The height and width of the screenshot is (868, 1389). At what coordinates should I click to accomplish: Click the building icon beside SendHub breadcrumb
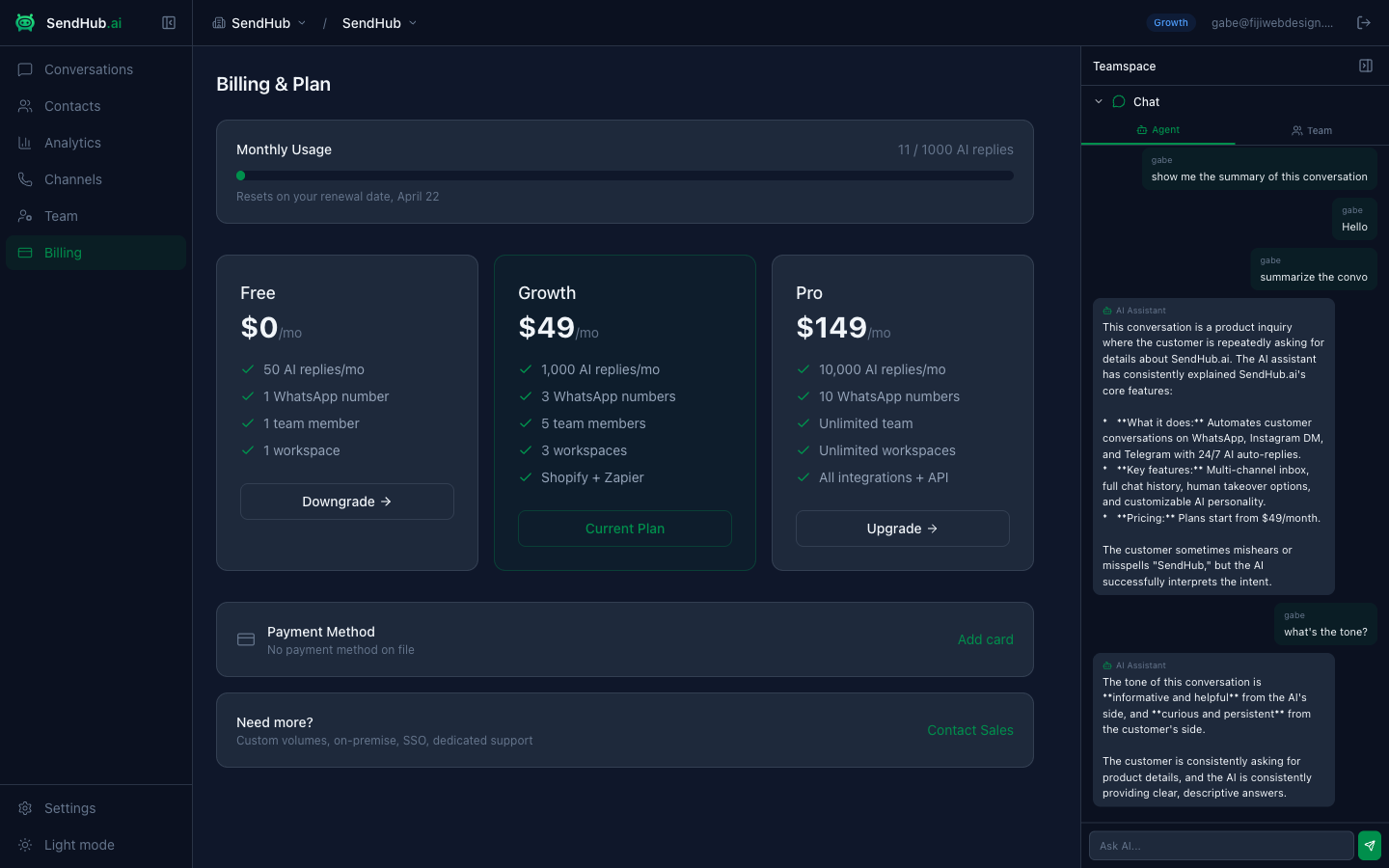[219, 23]
